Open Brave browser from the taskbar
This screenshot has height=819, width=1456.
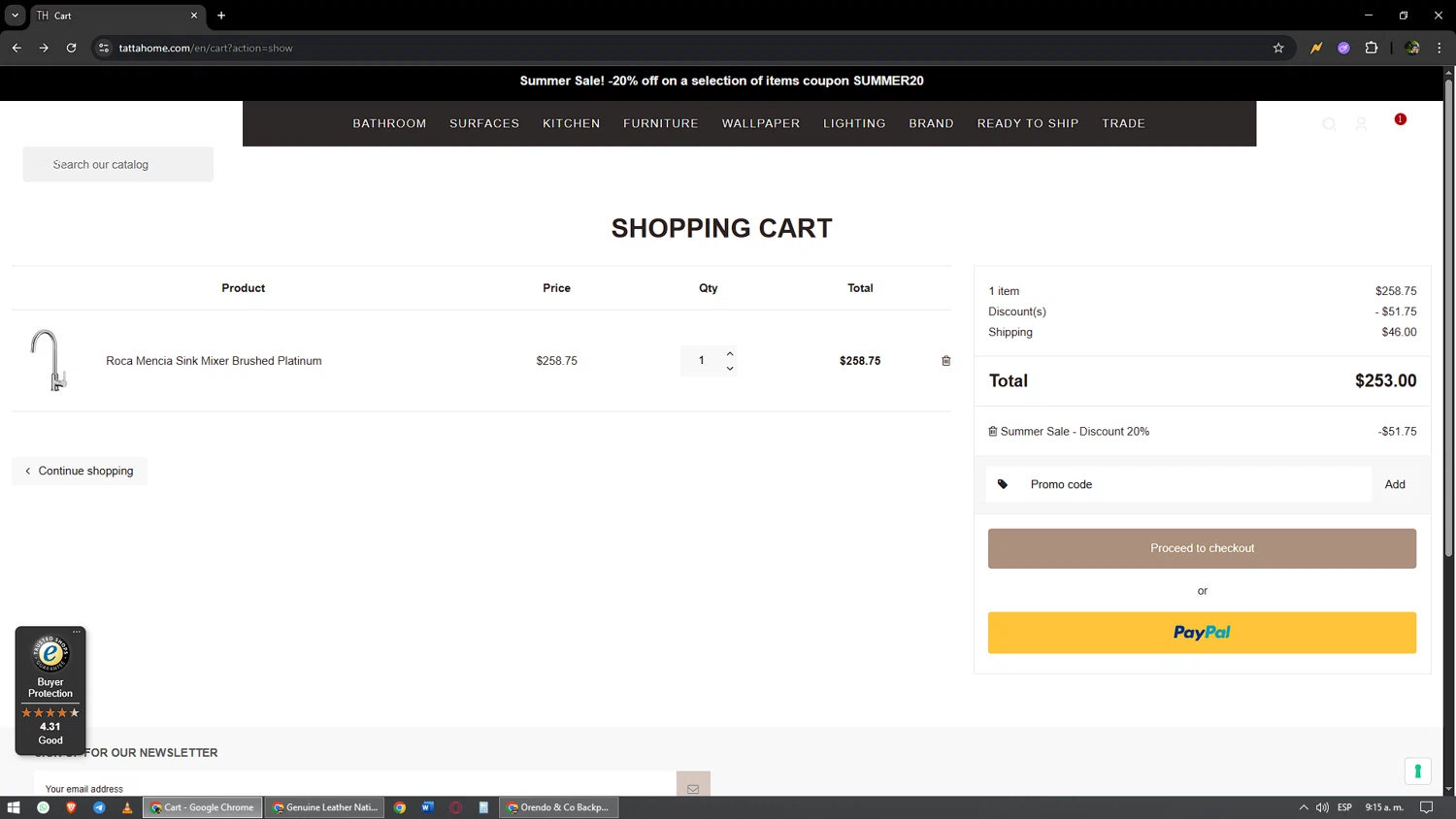tap(71, 807)
